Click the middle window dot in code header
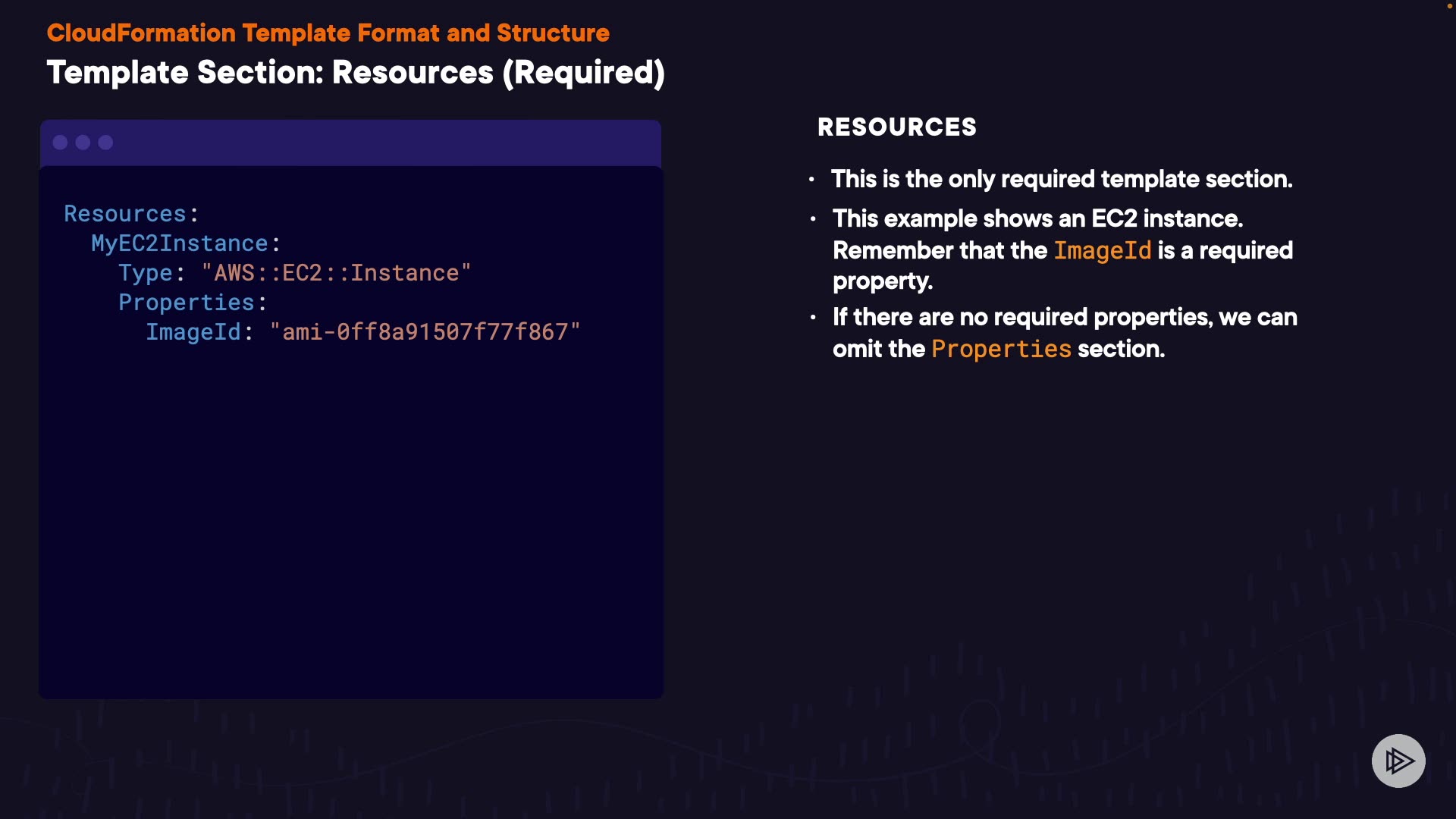 tap(83, 143)
